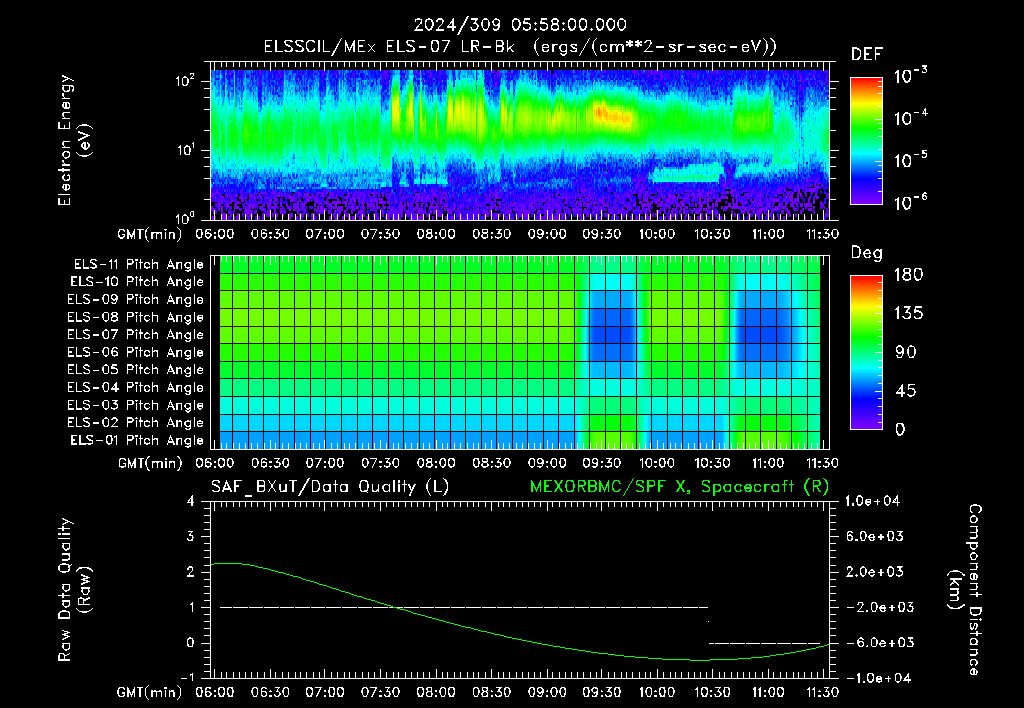Click the 'ELS-11 Pitch Angle' row label
1024x708 pixels.
pos(138,265)
